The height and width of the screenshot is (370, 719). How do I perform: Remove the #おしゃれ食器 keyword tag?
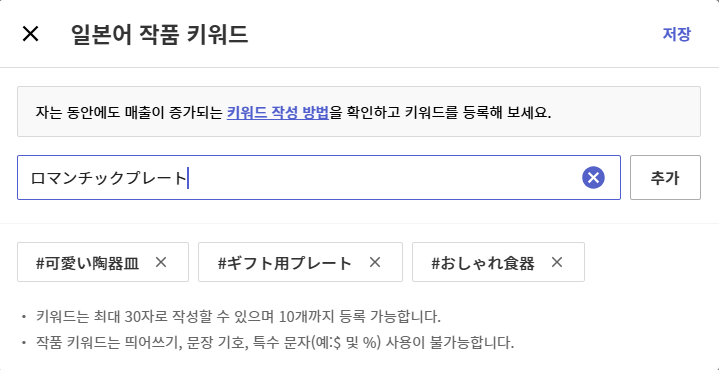pyautogui.click(x=557, y=262)
